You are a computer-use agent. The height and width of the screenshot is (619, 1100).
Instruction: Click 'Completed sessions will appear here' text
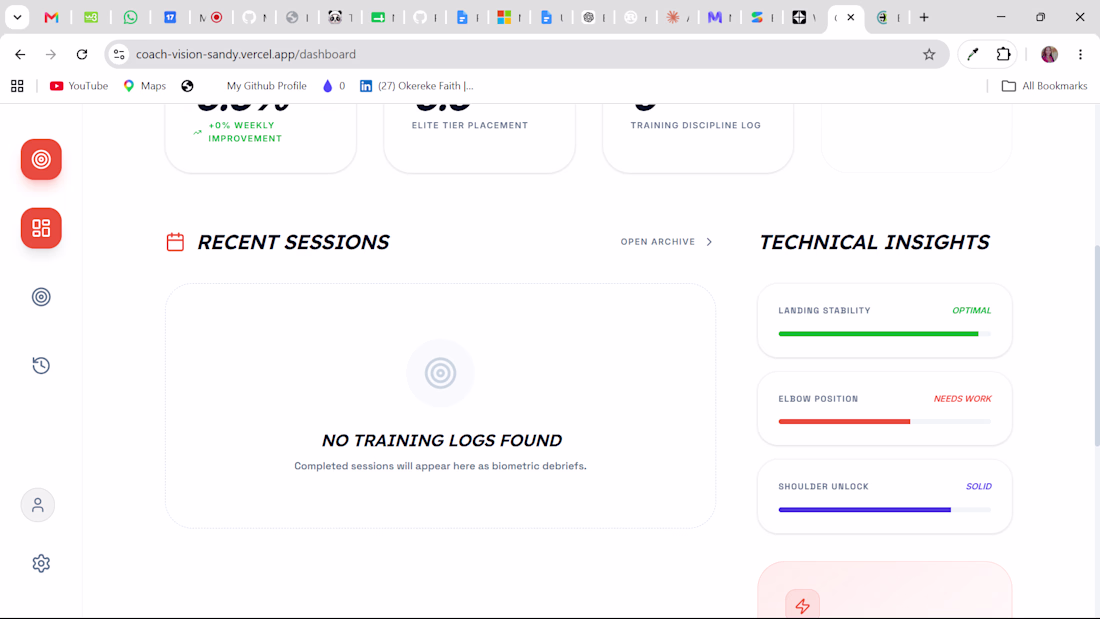(441, 466)
